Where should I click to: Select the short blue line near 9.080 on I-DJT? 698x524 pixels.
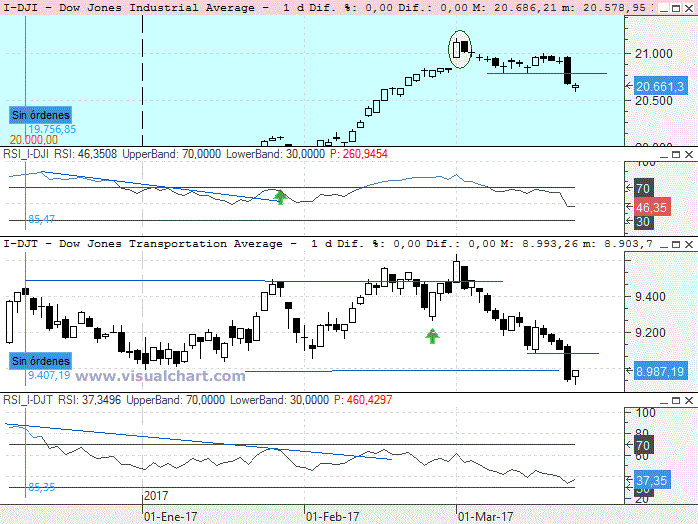[563, 353]
